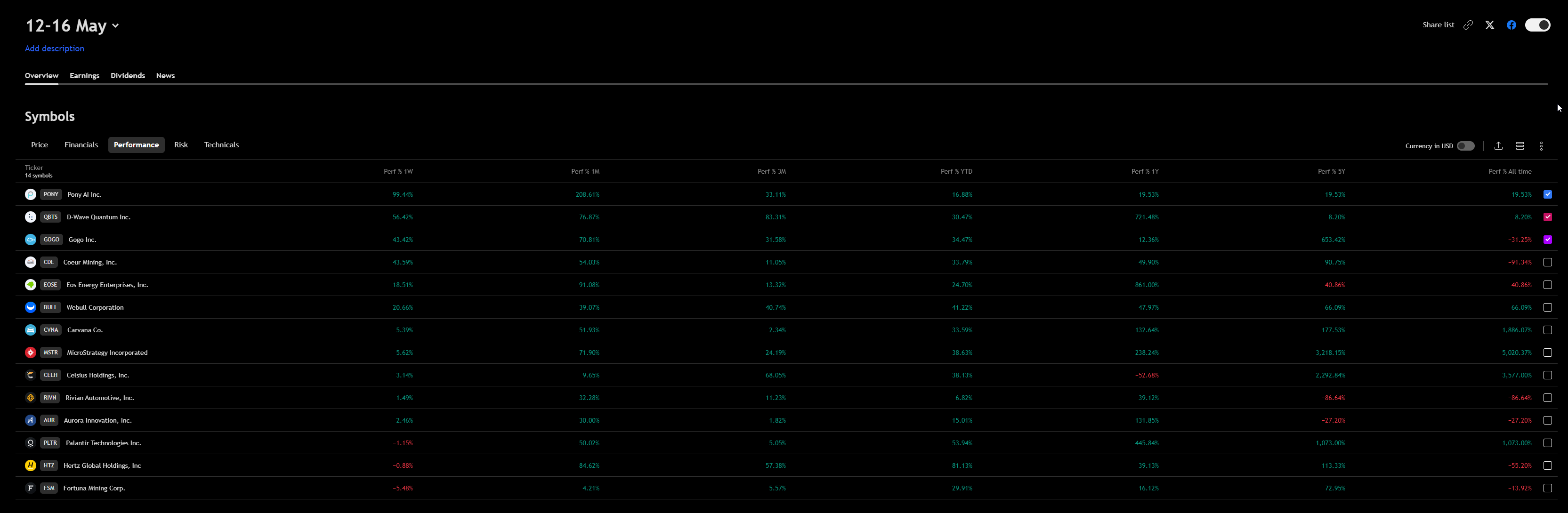This screenshot has width=1568, height=513.
Task: Click the Hertz yellow logo icon
Action: point(31,465)
